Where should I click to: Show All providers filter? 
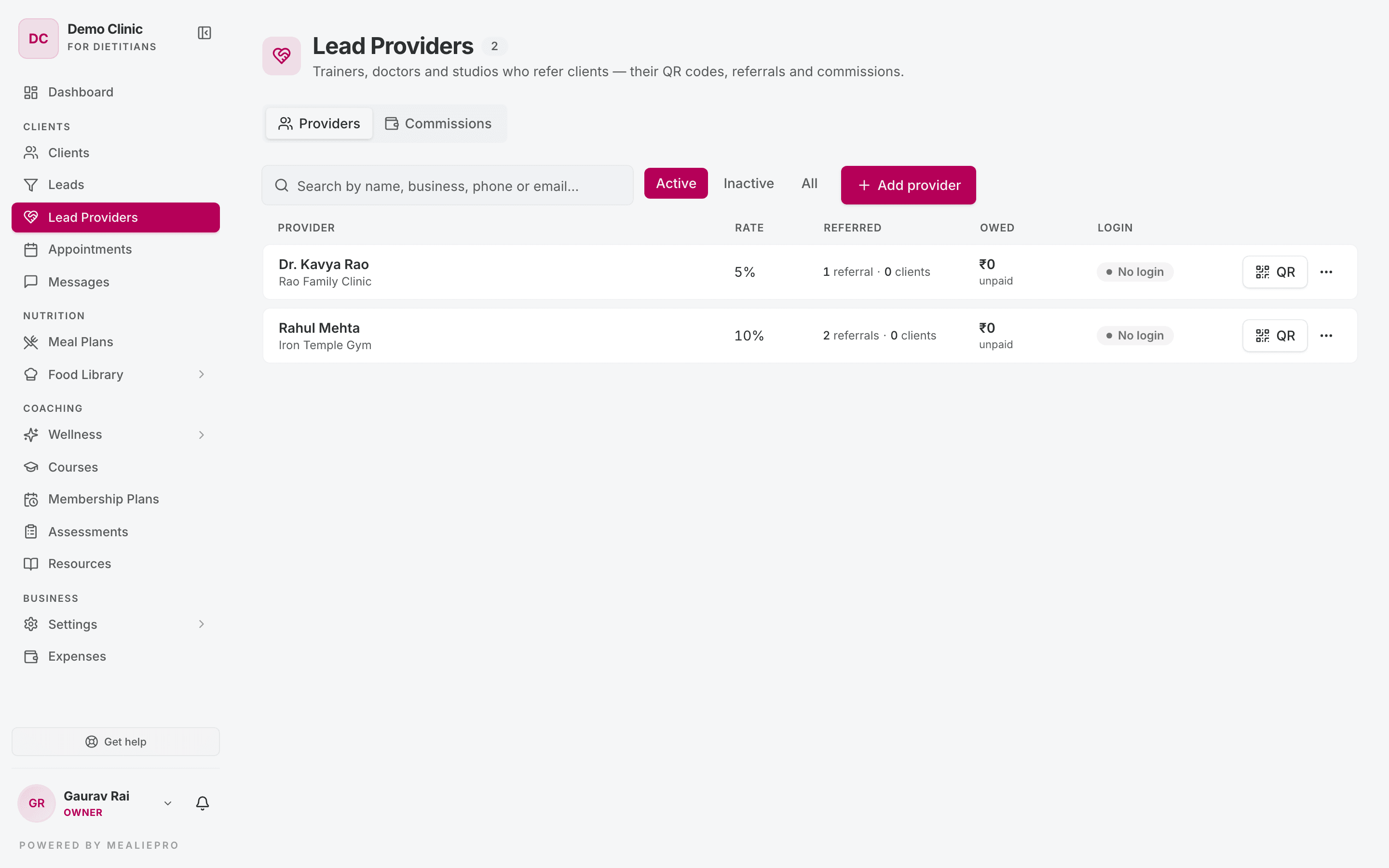click(x=809, y=183)
